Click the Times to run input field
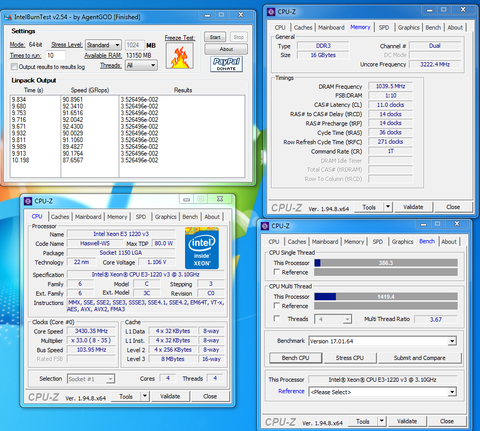Viewport: 480px width, 431px height. click(55, 55)
